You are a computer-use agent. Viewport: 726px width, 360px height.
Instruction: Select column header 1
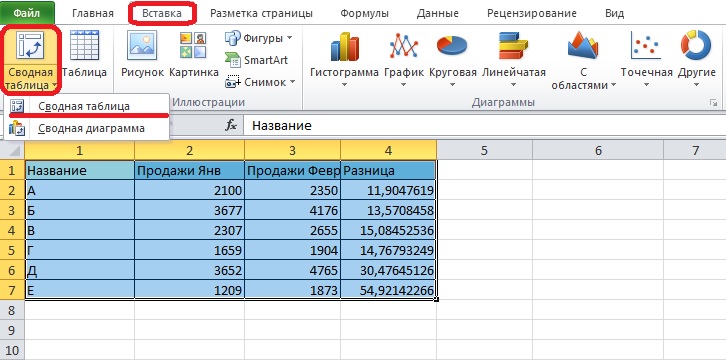tap(80, 150)
